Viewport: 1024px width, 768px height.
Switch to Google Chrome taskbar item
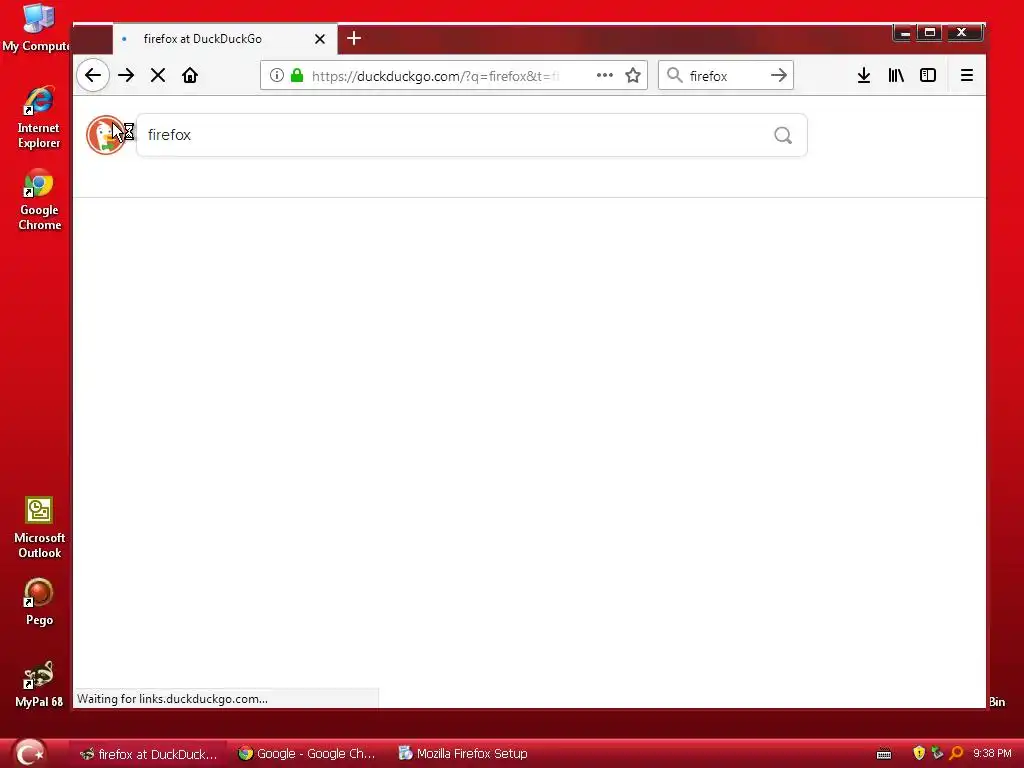pos(307,754)
